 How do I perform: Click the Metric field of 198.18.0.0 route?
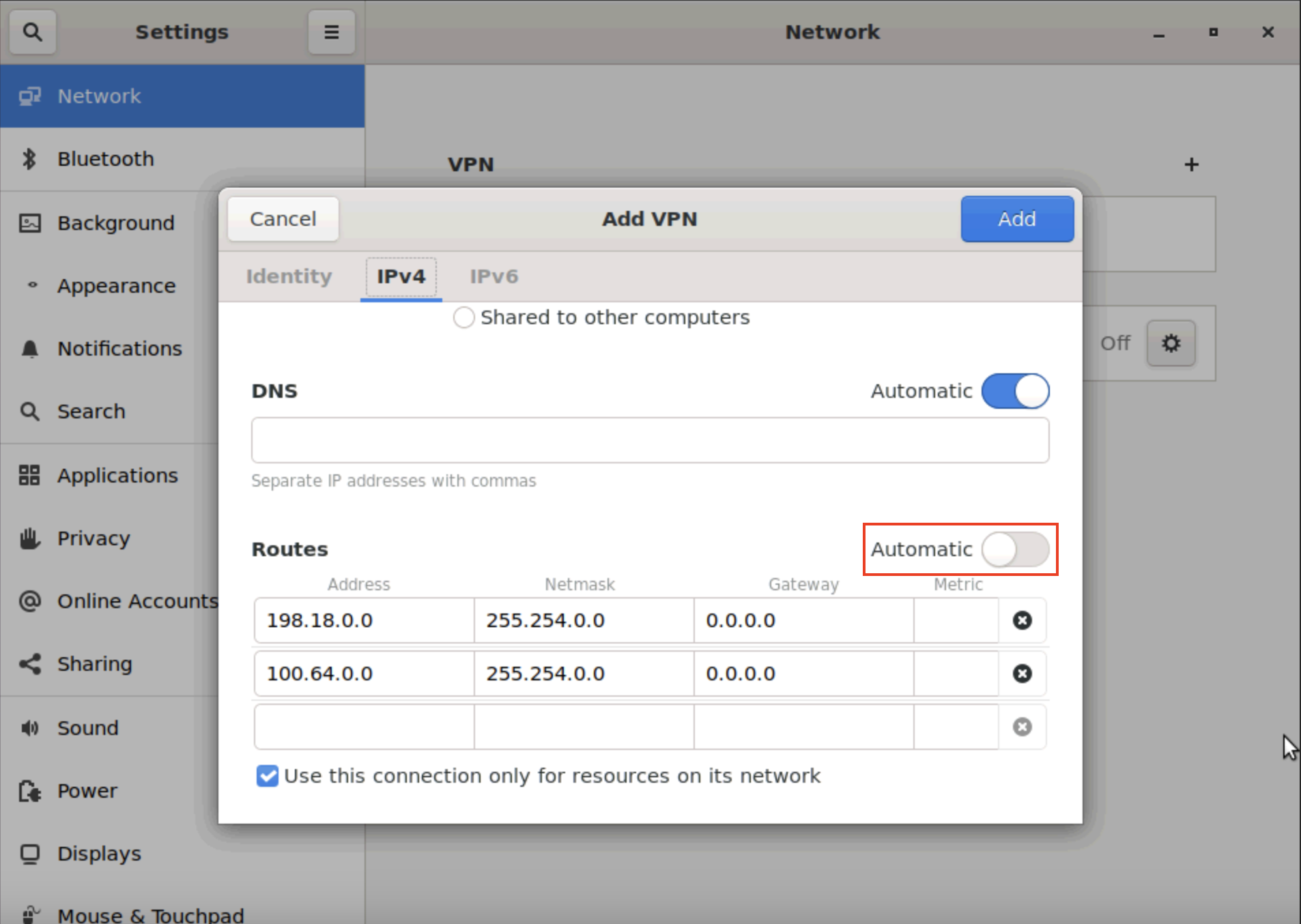[956, 620]
